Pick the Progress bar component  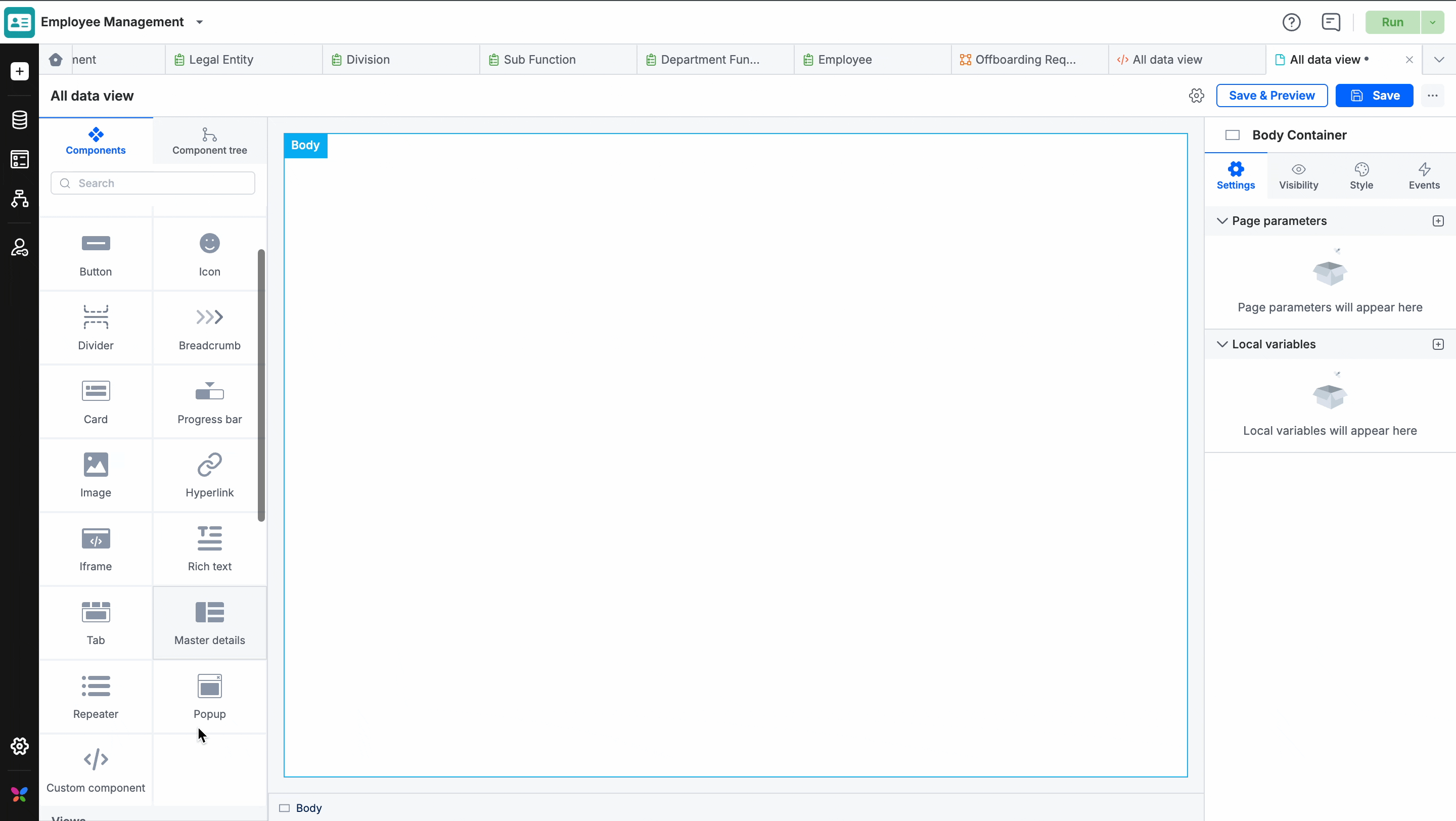coord(209,402)
